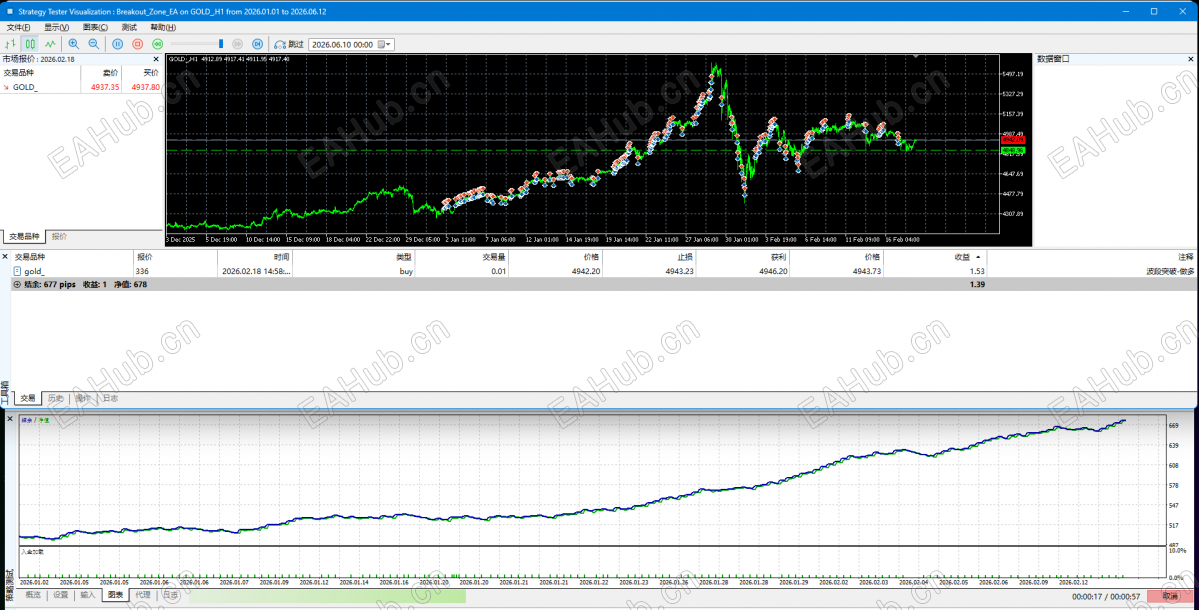The image size is (1199, 610).
Task: Close the trades toolbox panel
Action: point(5,257)
